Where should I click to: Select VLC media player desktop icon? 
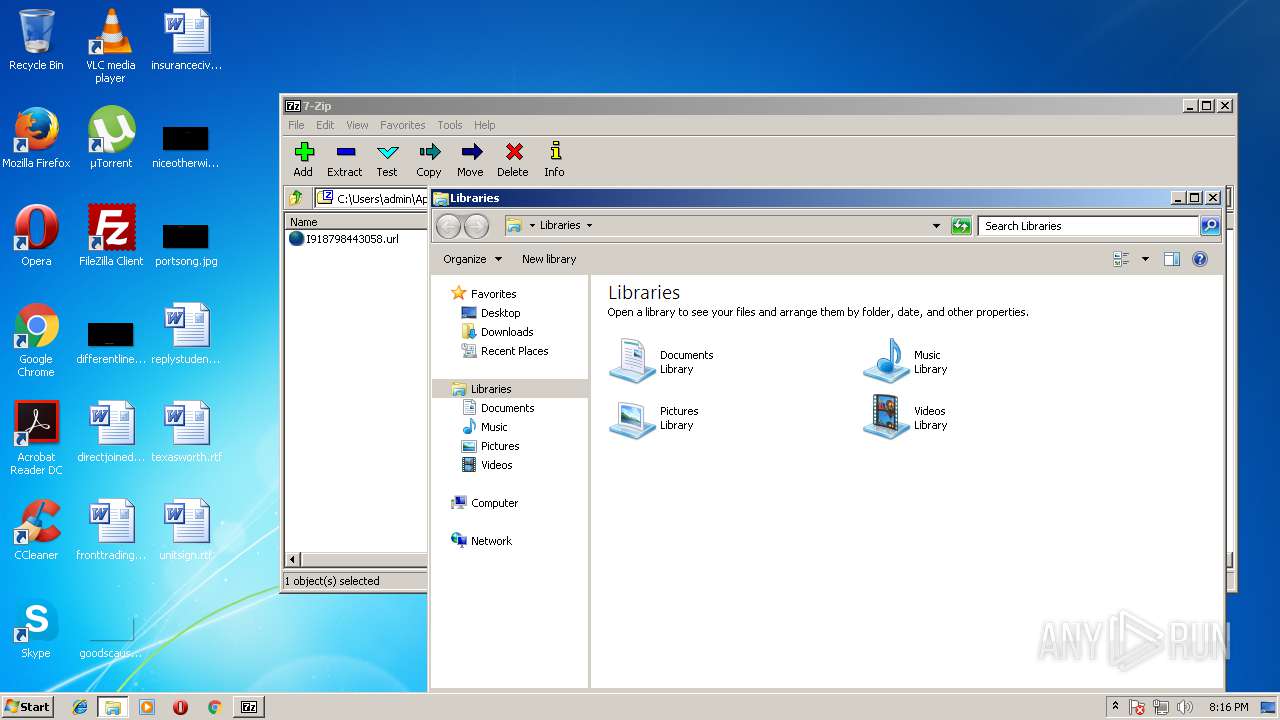[x=110, y=46]
